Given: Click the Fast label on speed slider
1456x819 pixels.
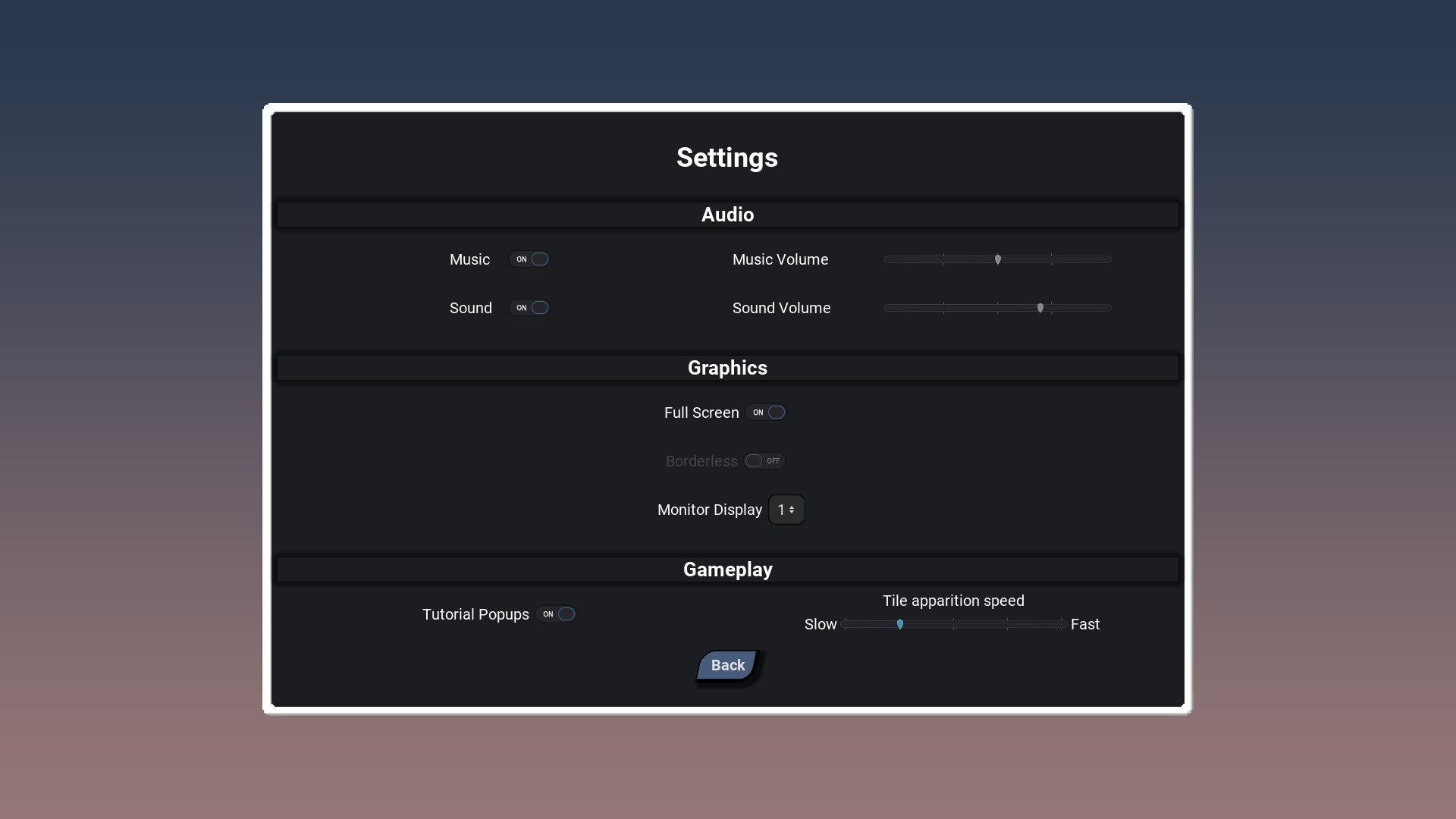Looking at the screenshot, I should [1084, 624].
